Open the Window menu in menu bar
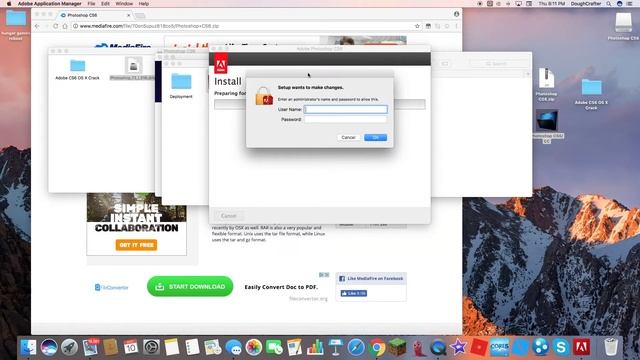 click(124, 4)
